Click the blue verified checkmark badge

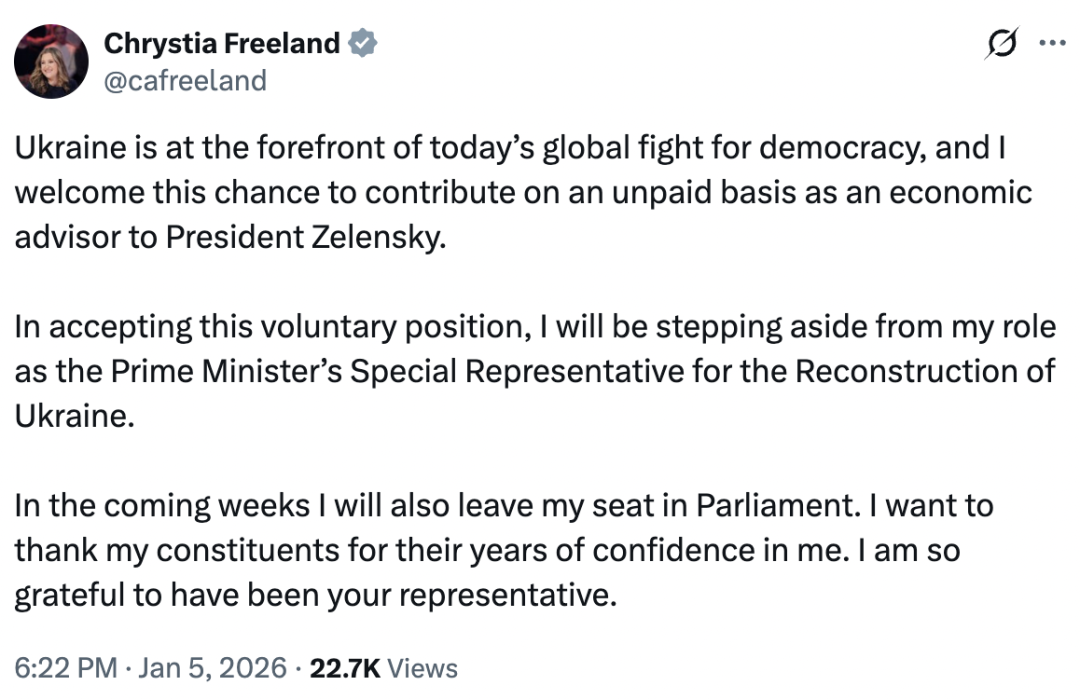(361, 43)
